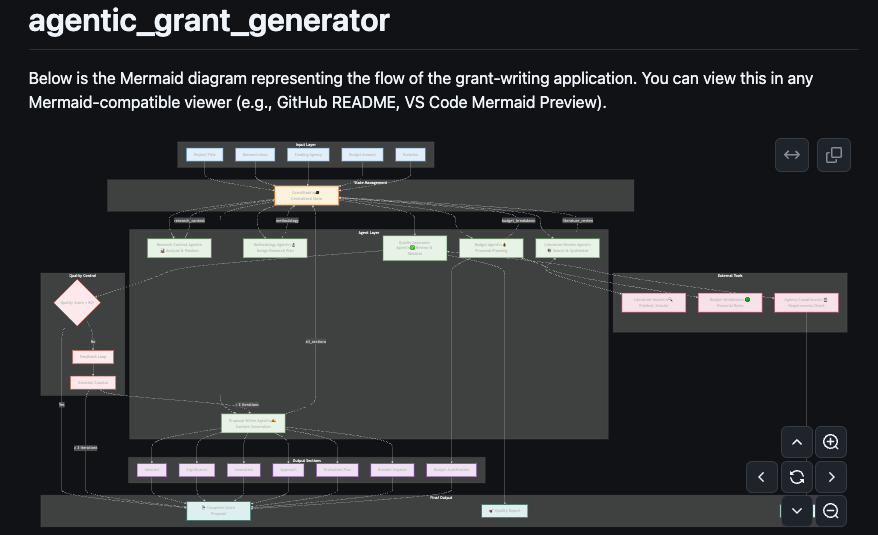Viewport: 878px width, 535px height.
Task: Select the Budget Amount input node
Action: pyautogui.click(x=362, y=155)
